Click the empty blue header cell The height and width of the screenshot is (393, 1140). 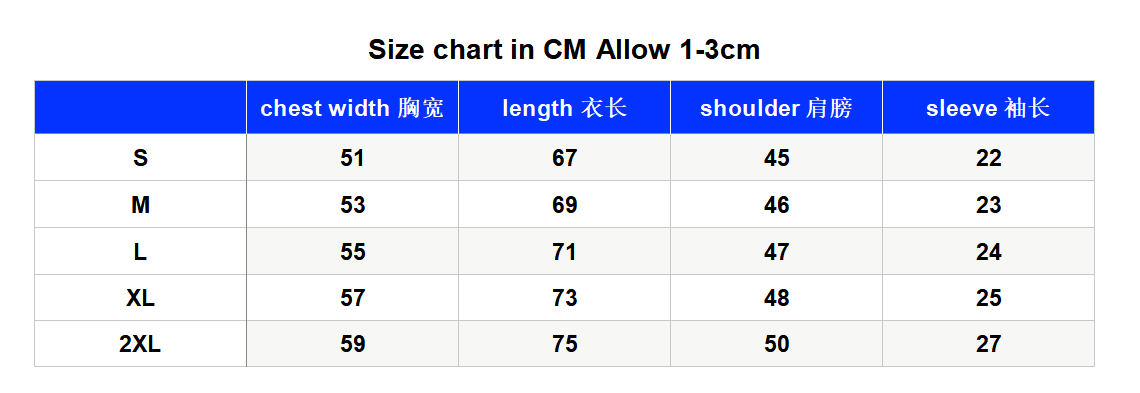point(140,108)
